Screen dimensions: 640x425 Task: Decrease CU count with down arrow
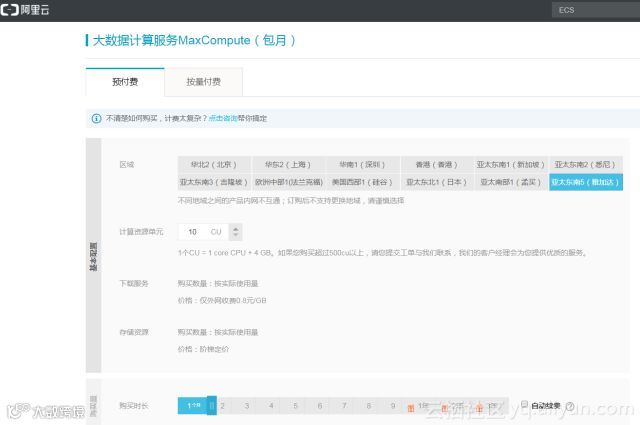[x=236, y=236]
